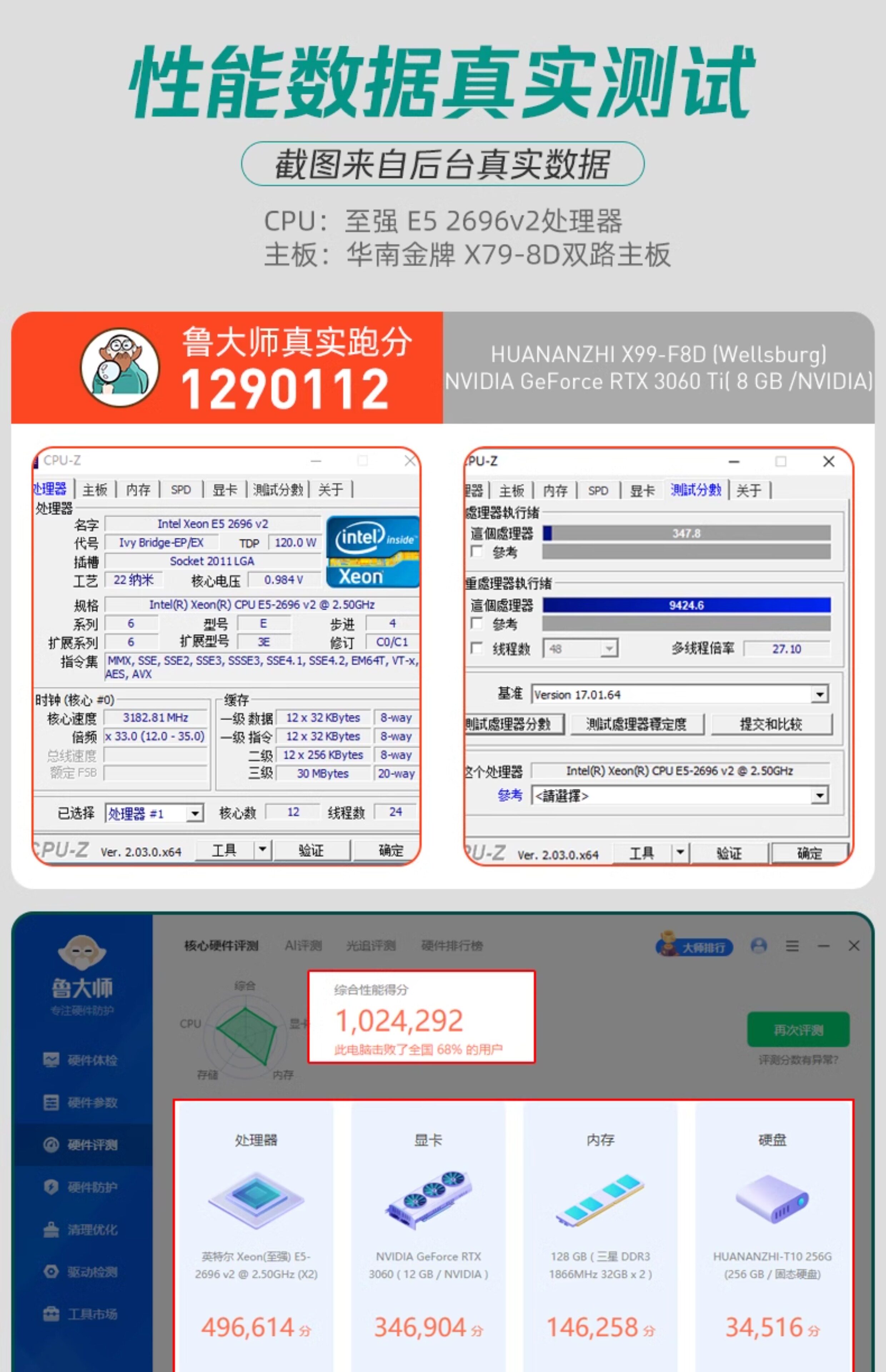Enable multi-thread 參考 checkbox
The image size is (886, 1372).
point(476,623)
